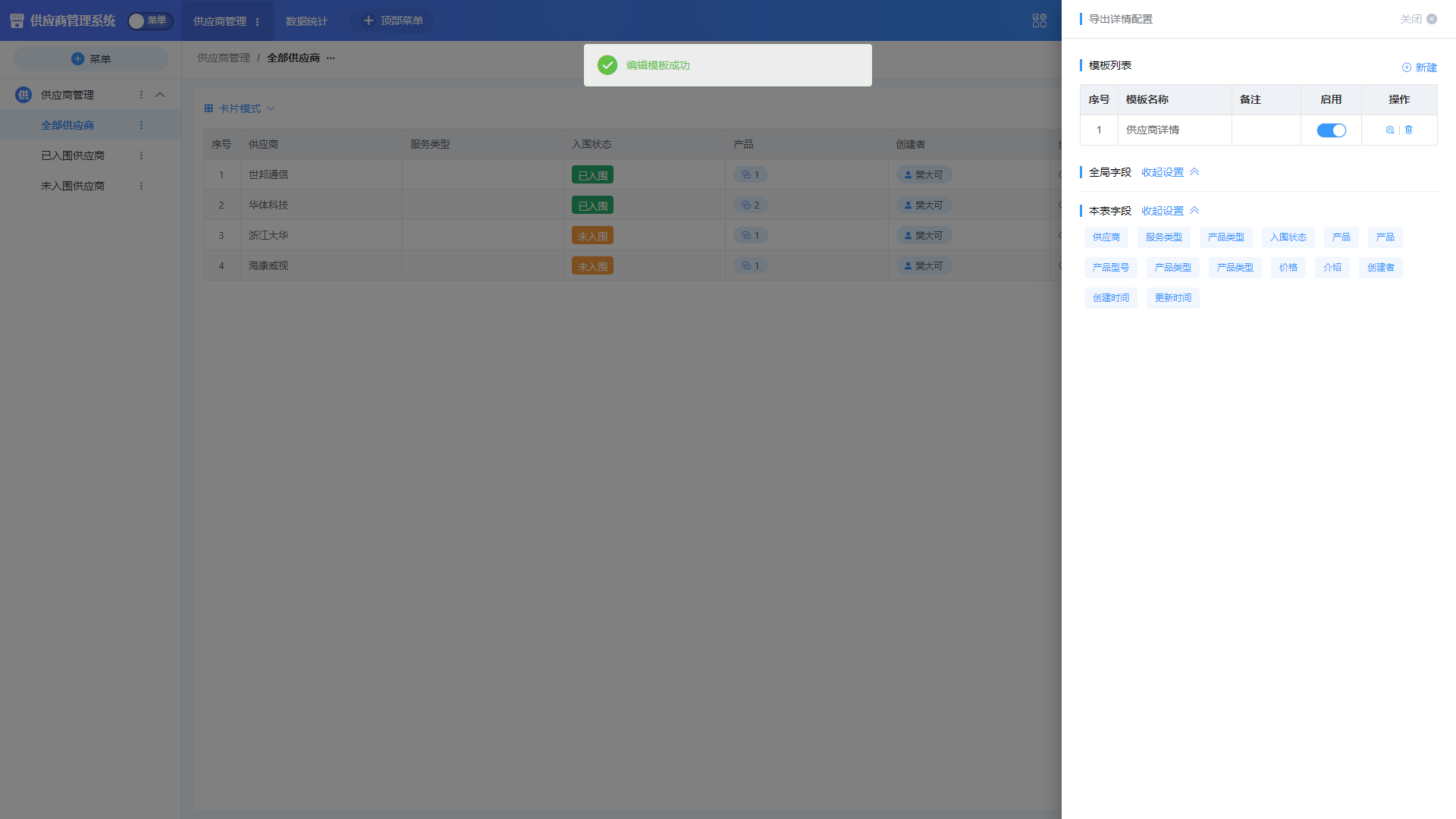Open the breadcrumb more-options dots after 全部供应商
The height and width of the screenshot is (819, 1456).
pos(331,58)
